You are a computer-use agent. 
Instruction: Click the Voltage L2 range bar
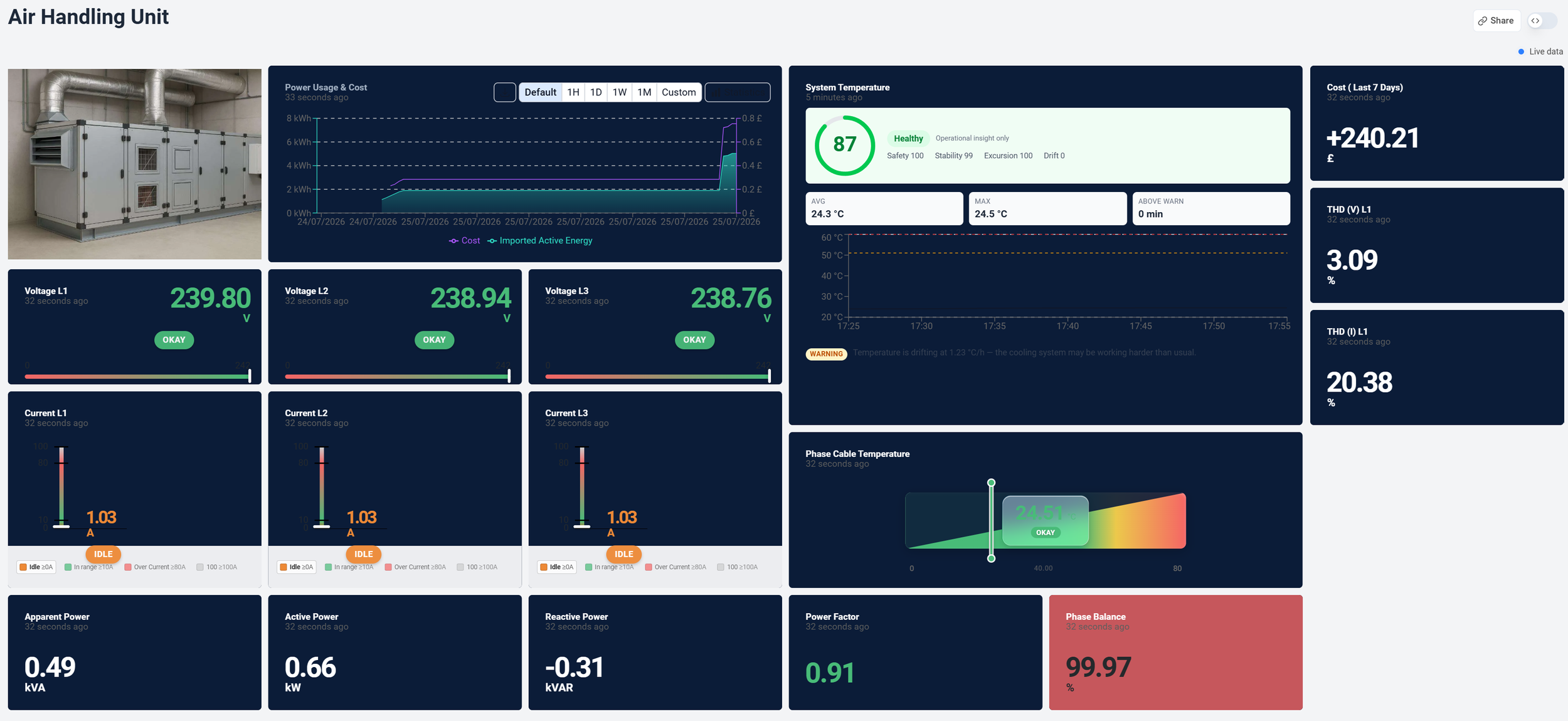click(x=398, y=377)
